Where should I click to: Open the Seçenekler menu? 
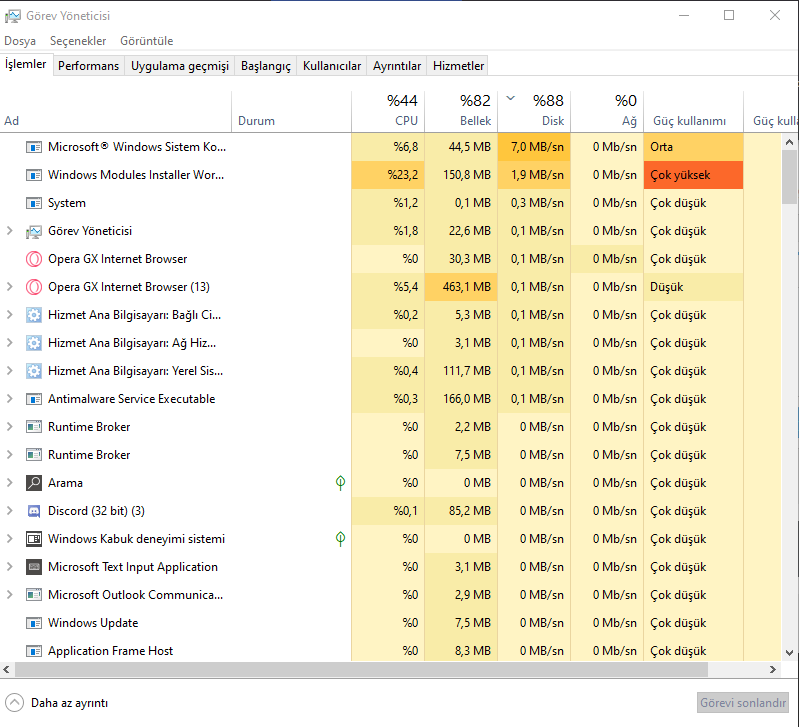coord(78,41)
